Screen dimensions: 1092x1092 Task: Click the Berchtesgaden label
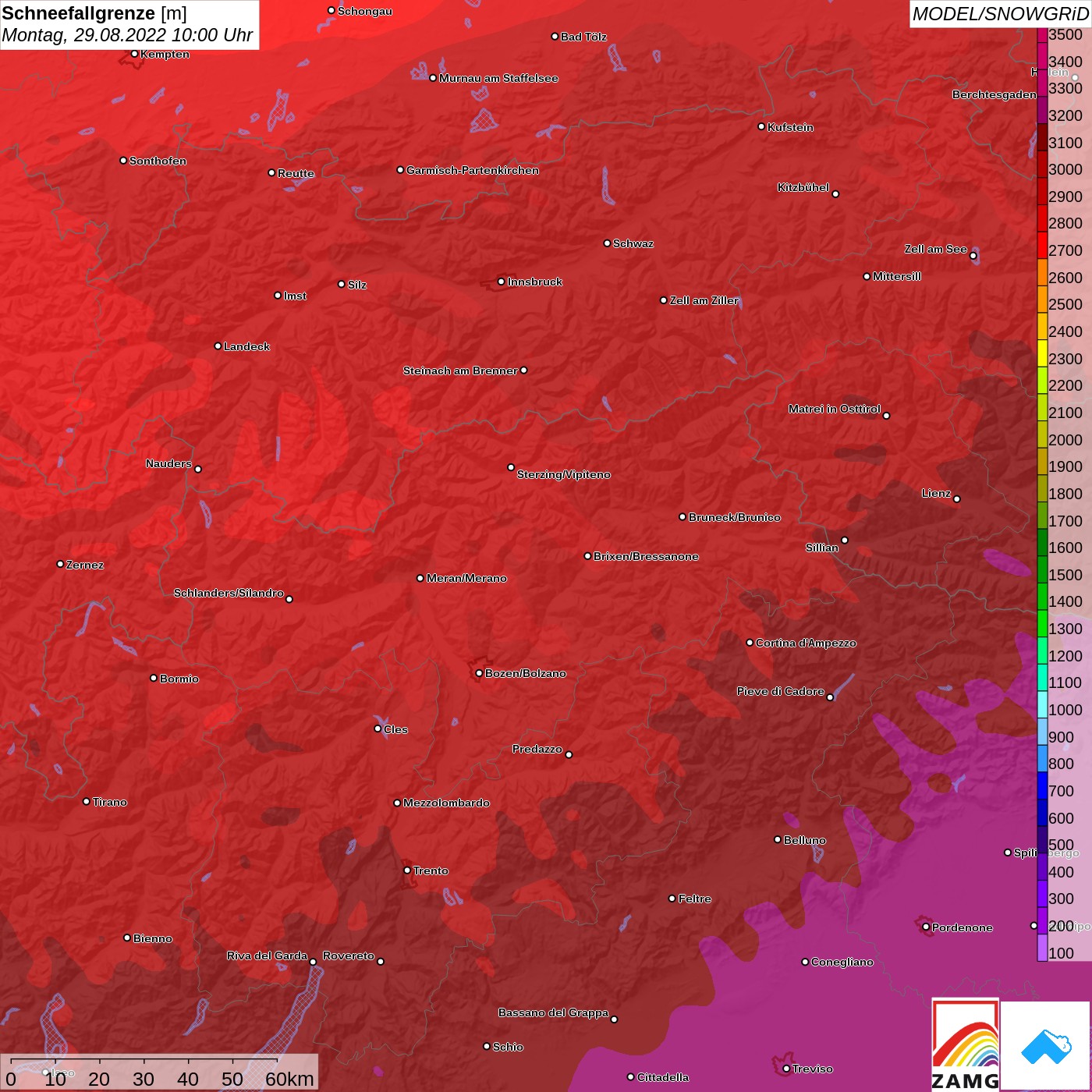click(x=994, y=94)
